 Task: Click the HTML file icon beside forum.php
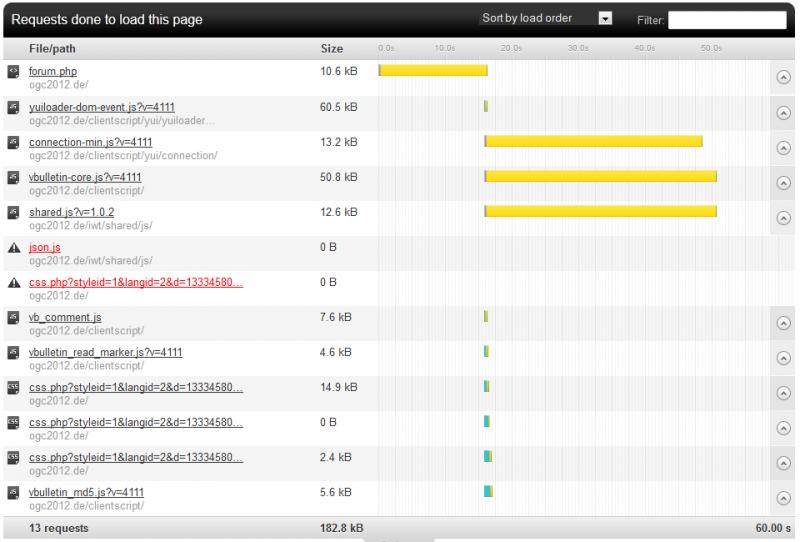coord(13,72)
